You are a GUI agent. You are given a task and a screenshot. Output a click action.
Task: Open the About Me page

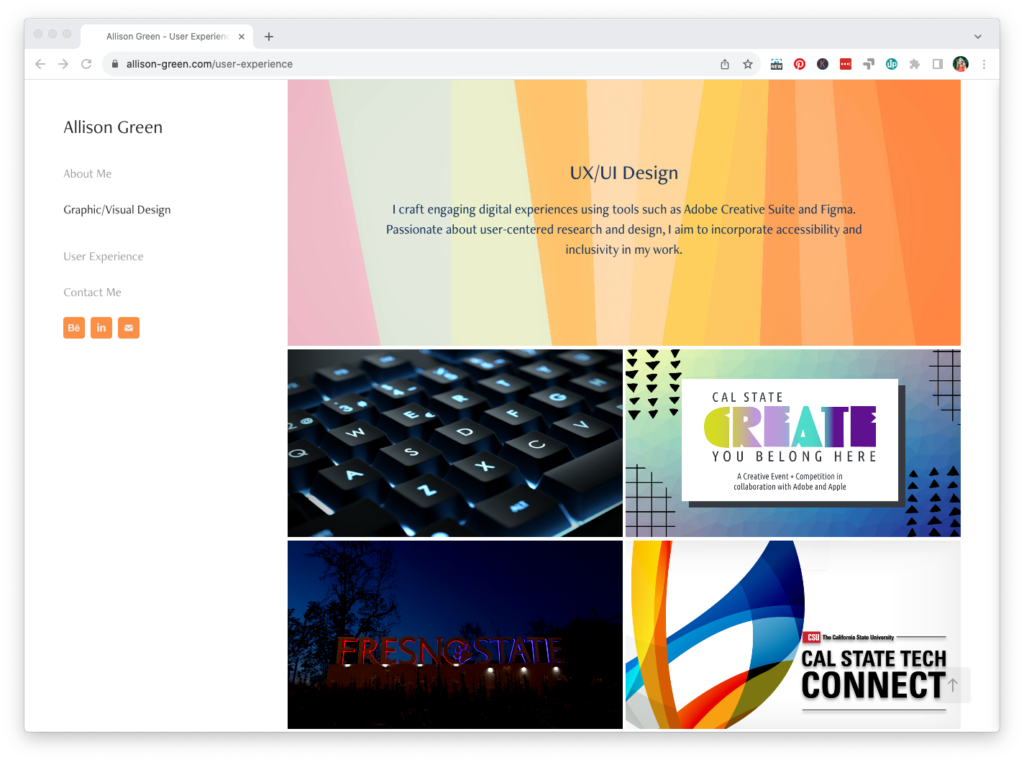pyautogui.click(x=88, y=174)
